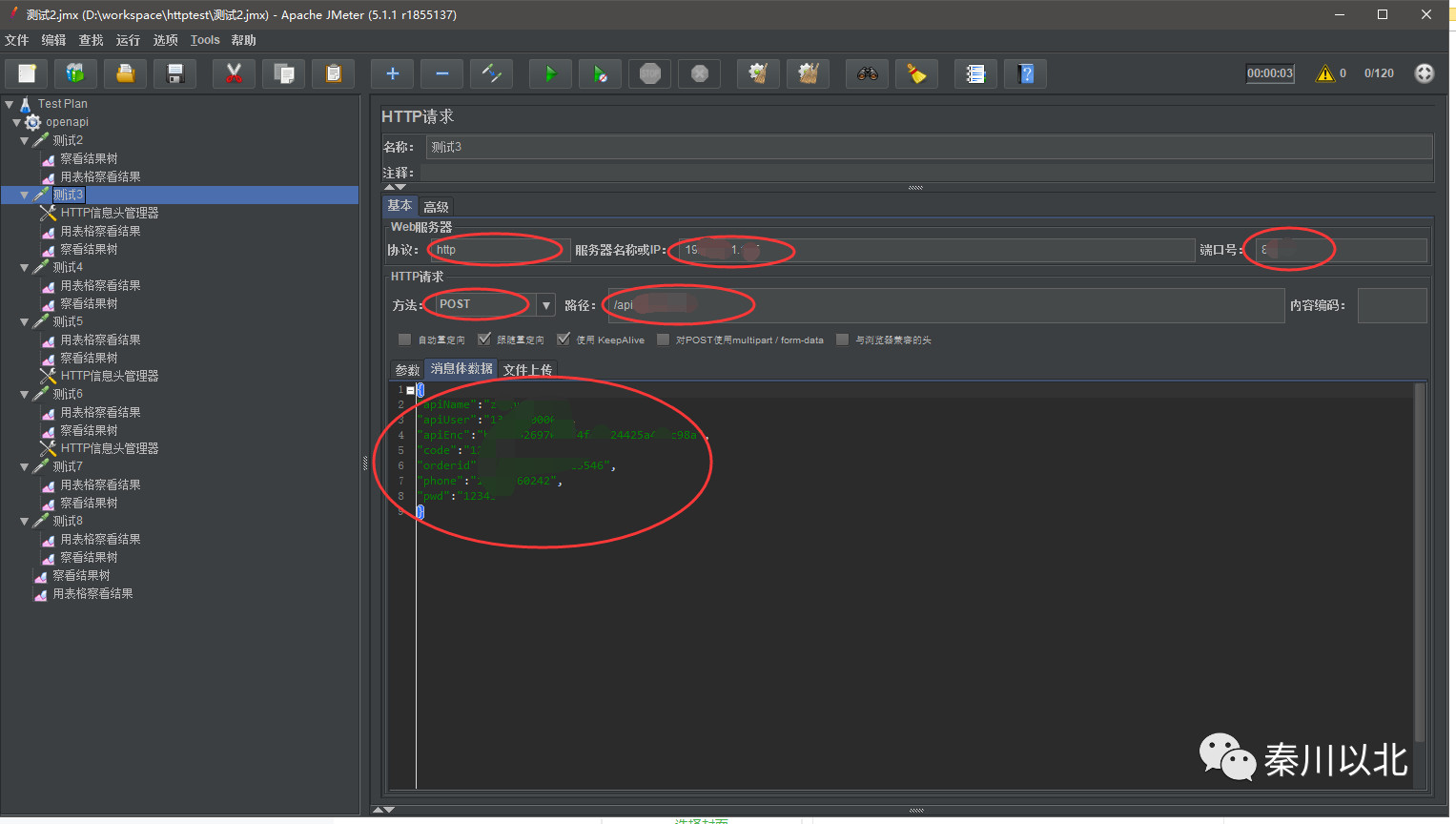Screen dimensions: 1456x824
Task: Collapse the 测试3 node arrow
Action: 24,195
